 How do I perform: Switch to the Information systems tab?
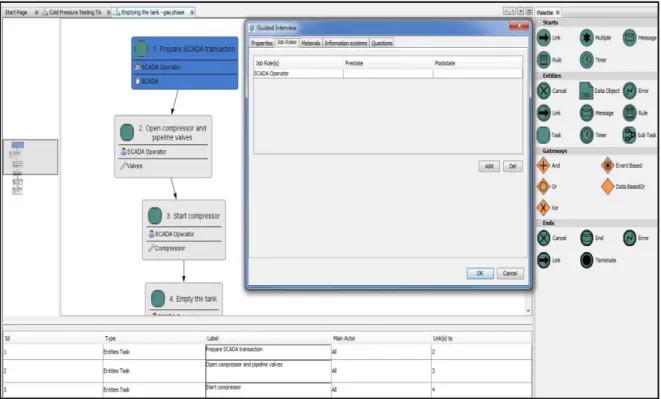tap(346, 43)
